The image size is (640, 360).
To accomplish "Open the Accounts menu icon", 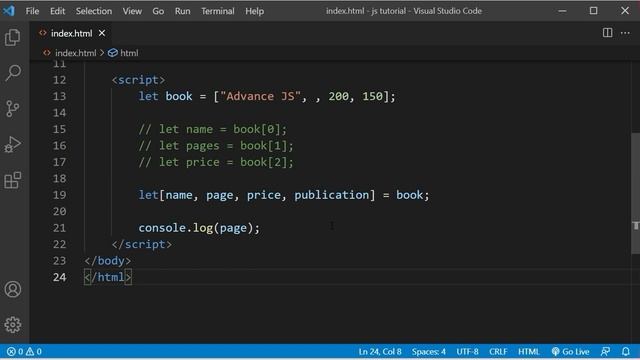I will (x=13, y=289).
